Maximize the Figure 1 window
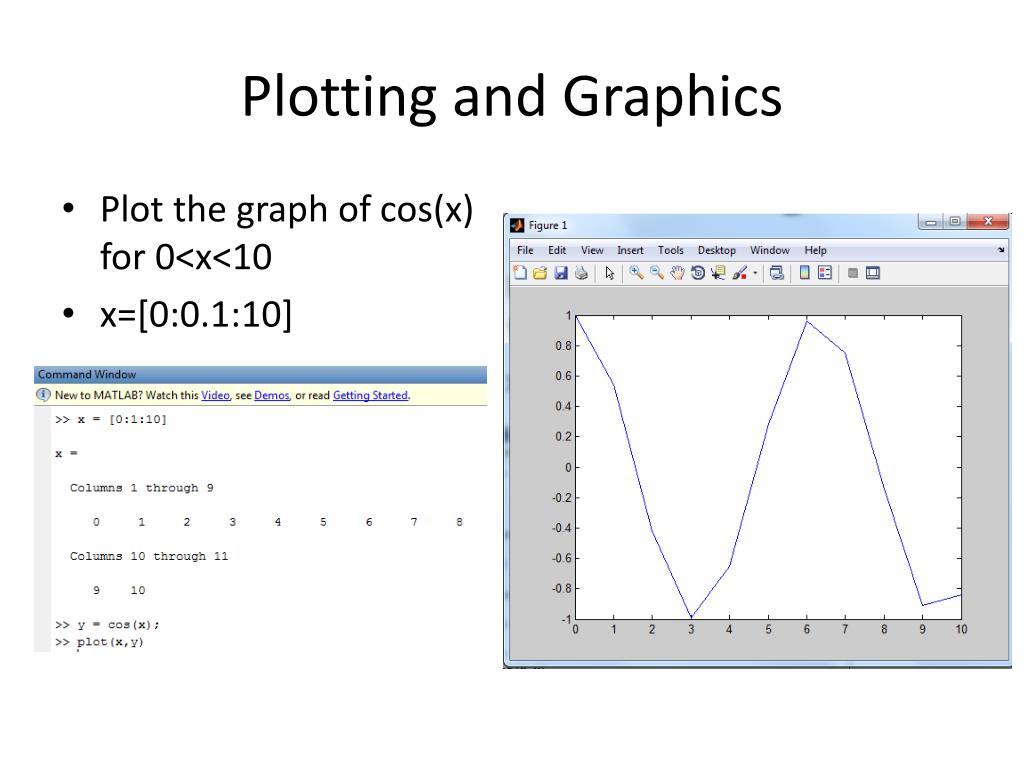Viewport: 1024px width, 768px height. 955,222
